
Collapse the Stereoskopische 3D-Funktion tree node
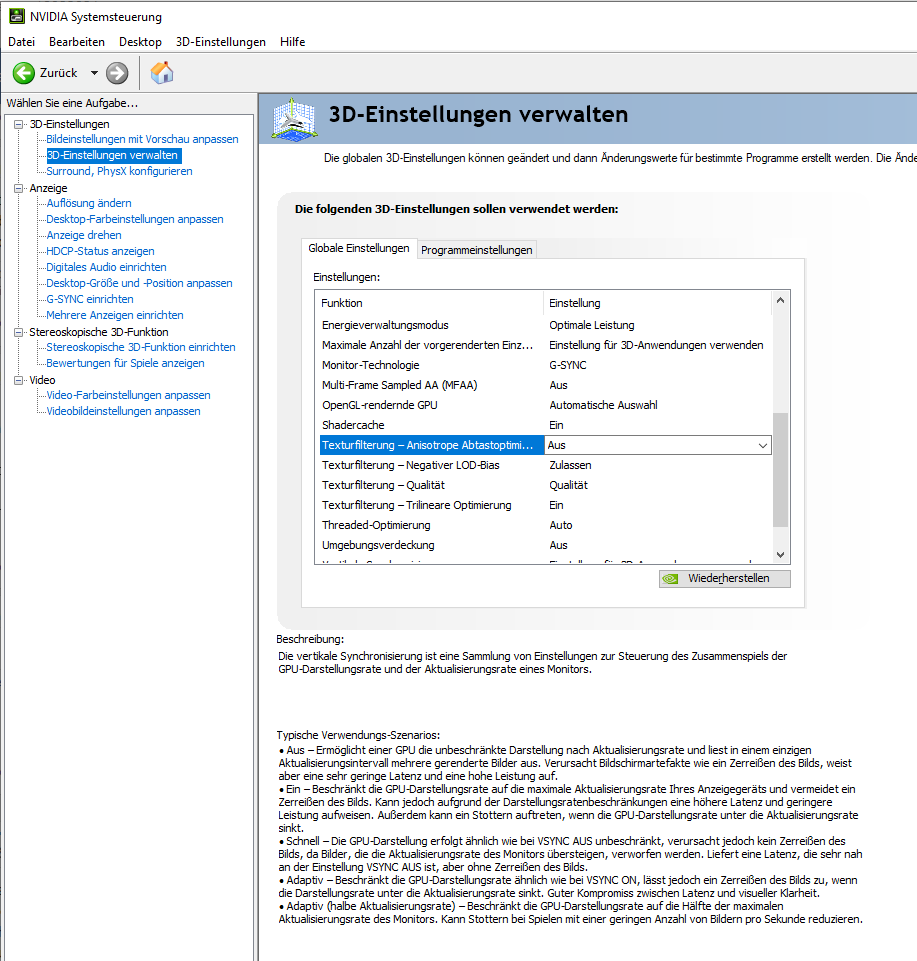pos(18,332)
